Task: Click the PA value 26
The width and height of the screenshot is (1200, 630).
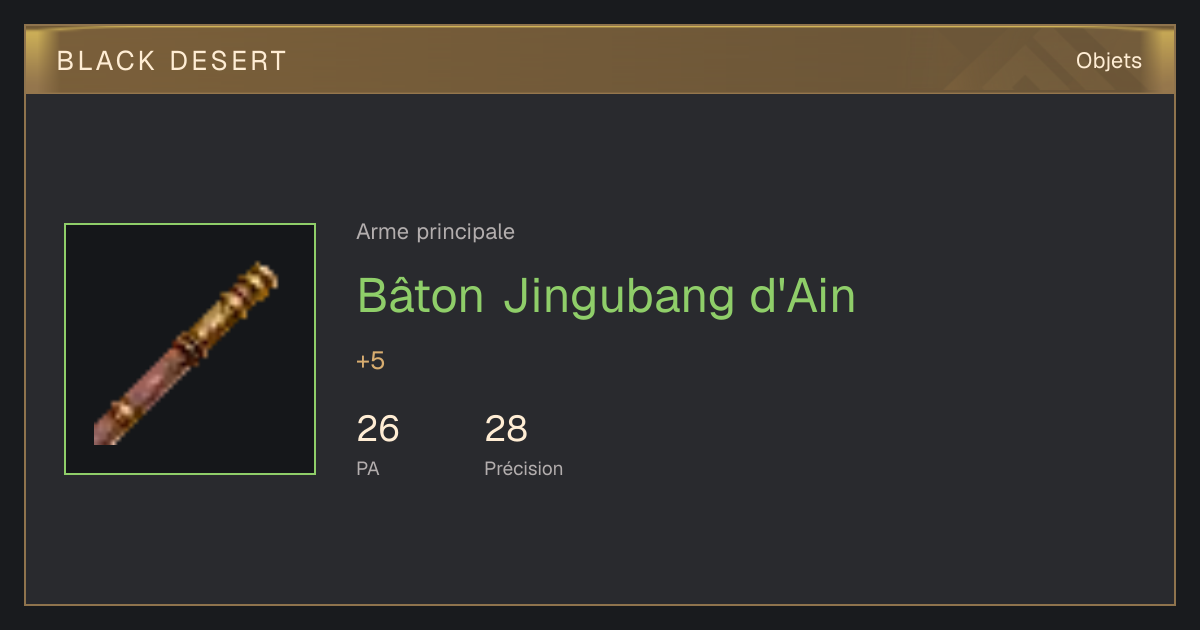Action: click(x=378, y=429)
